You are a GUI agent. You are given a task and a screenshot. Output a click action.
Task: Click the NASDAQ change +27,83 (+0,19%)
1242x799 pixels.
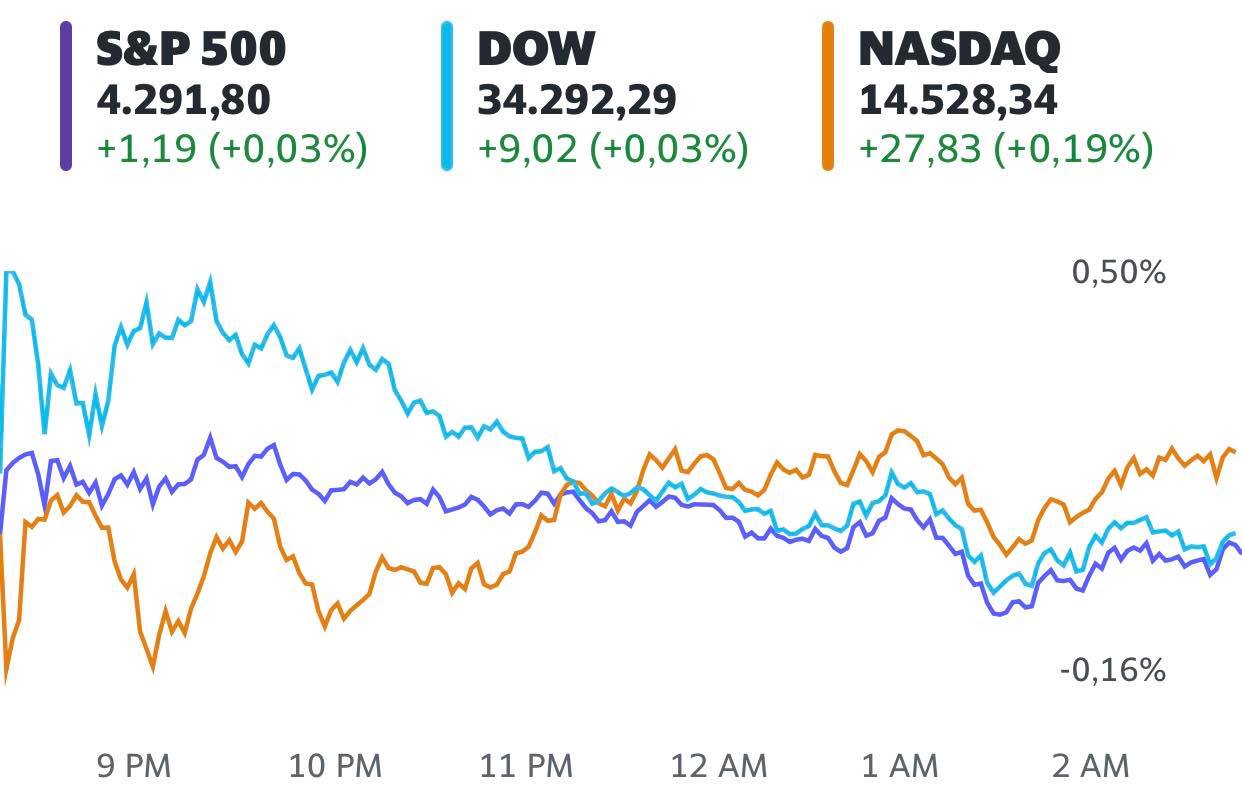pyautogui.click(x=1006, y=149)
